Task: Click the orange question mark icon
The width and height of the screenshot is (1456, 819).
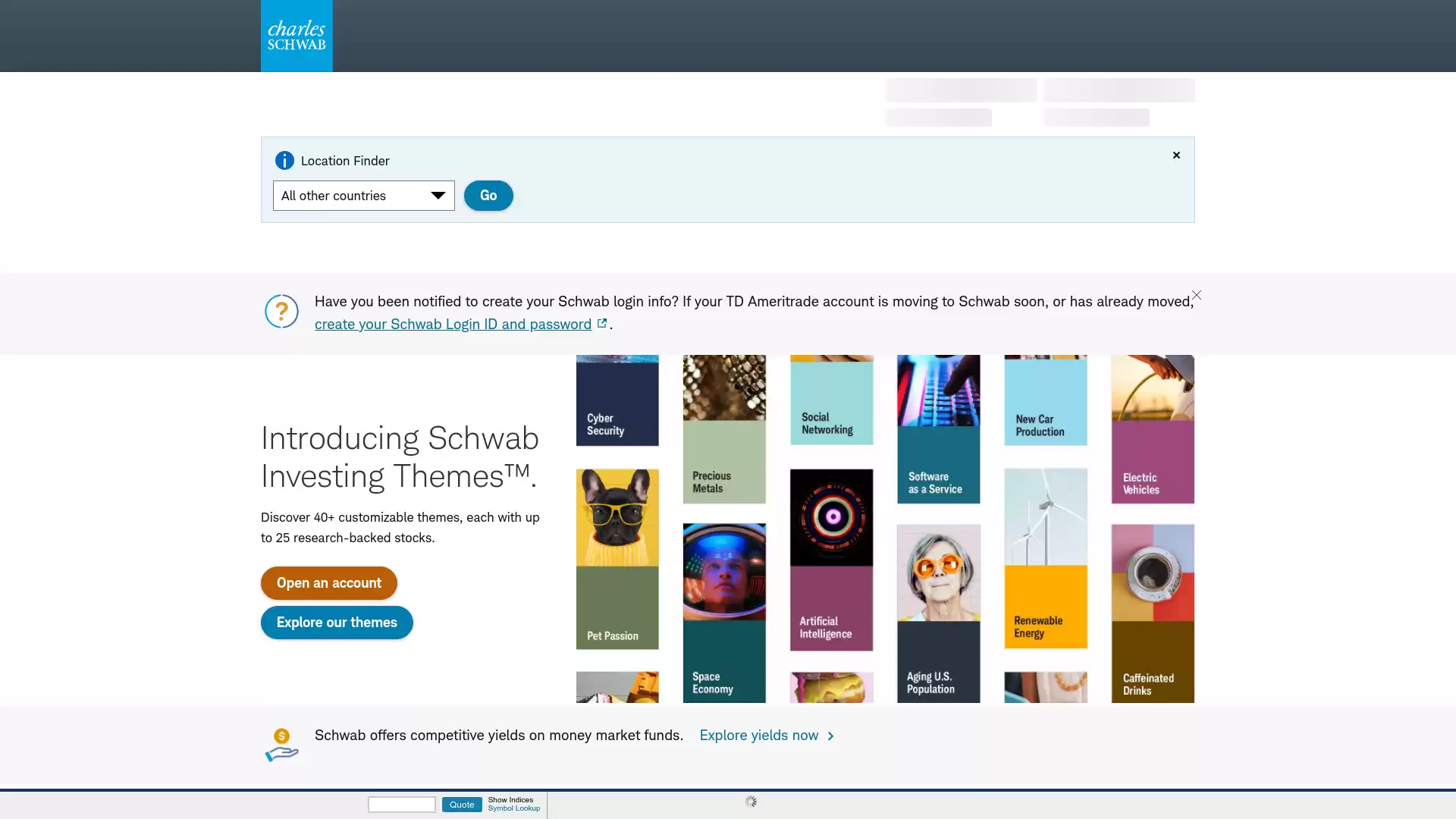Action: pyautogui.click(x=281, y=312)
